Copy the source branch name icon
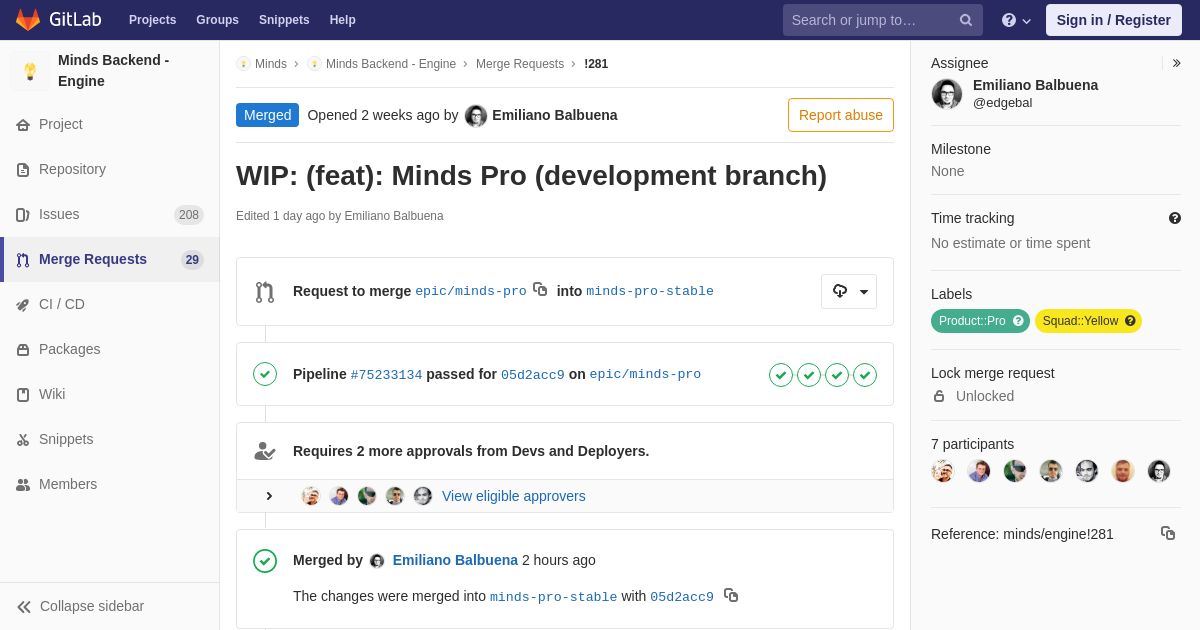The image size is (1200, 630). tap(540, 289)
